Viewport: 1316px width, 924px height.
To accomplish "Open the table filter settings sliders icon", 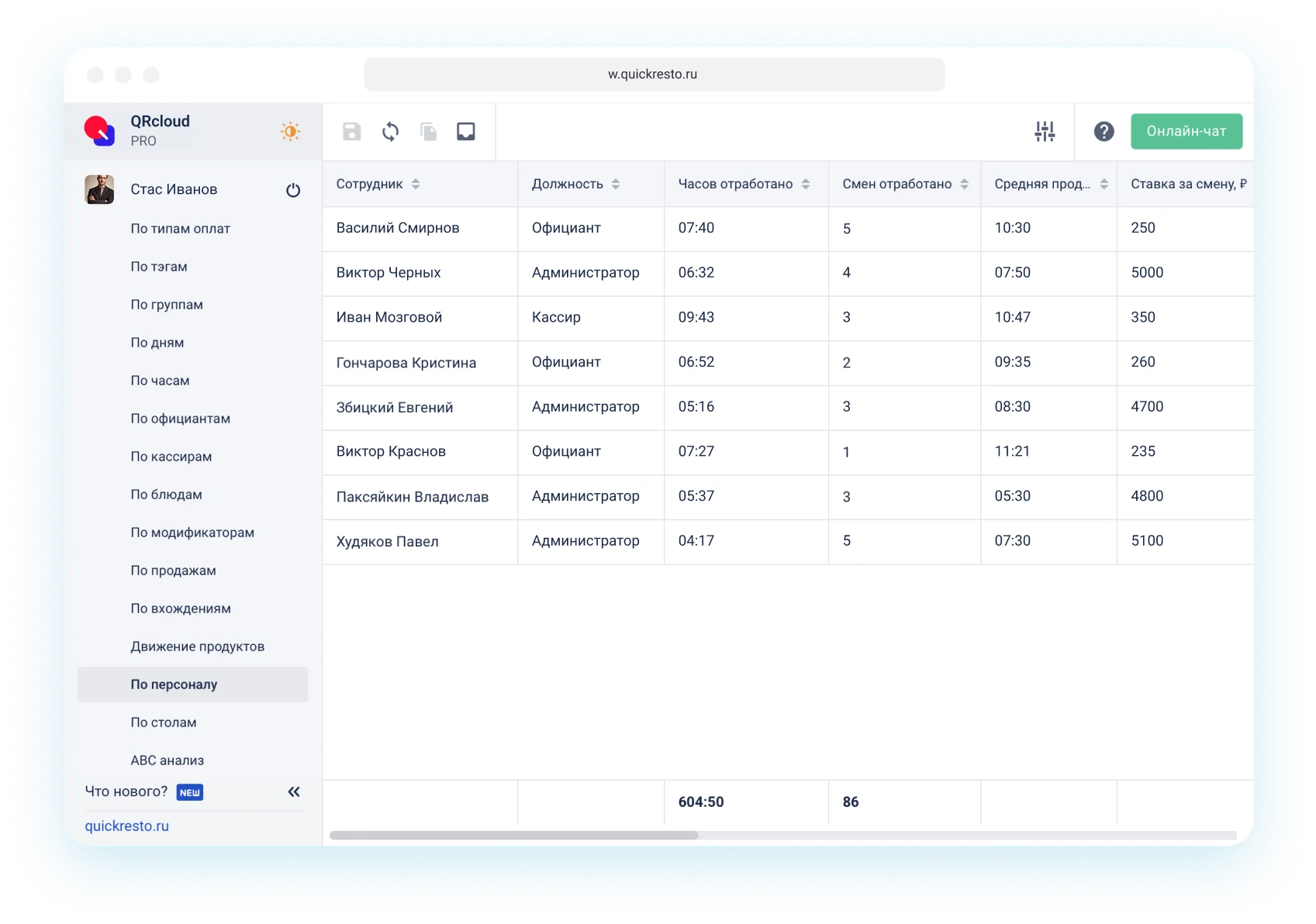I will pyautogui.click(x=1045, y=132).
